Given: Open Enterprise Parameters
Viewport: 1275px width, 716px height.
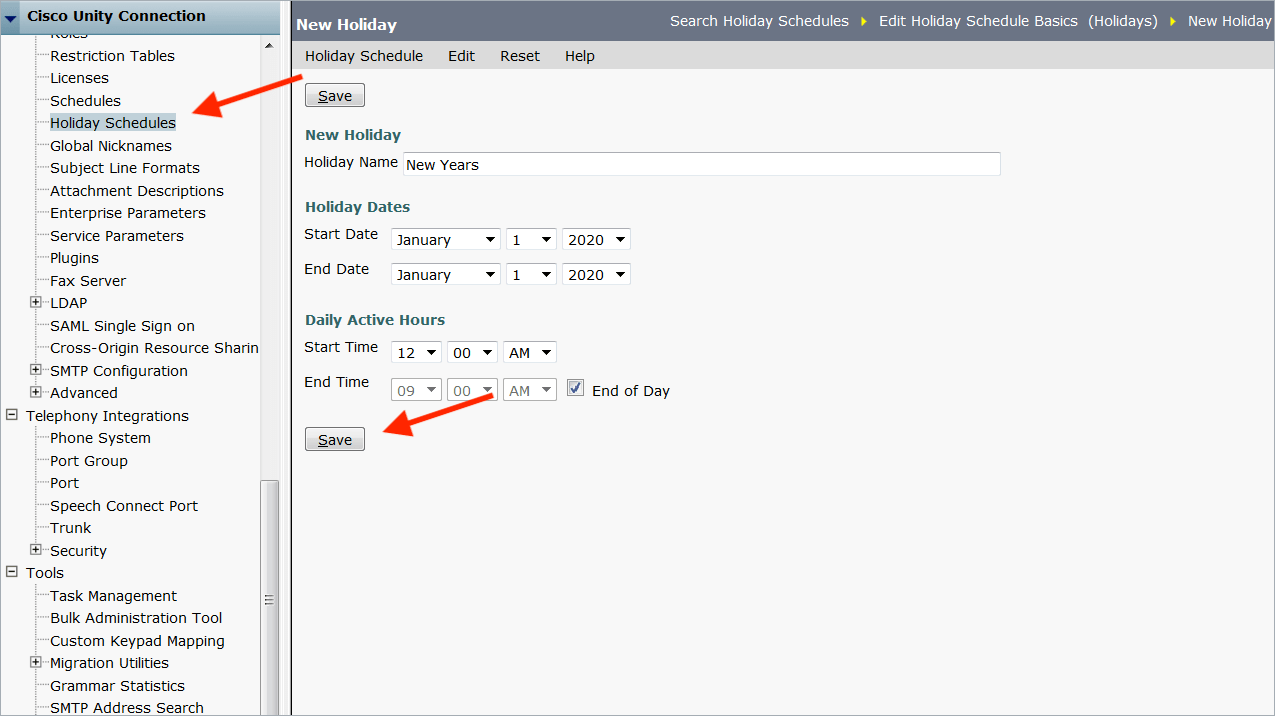Looking at the screenshot, I should pyautogui.click(x=128, y=213).
